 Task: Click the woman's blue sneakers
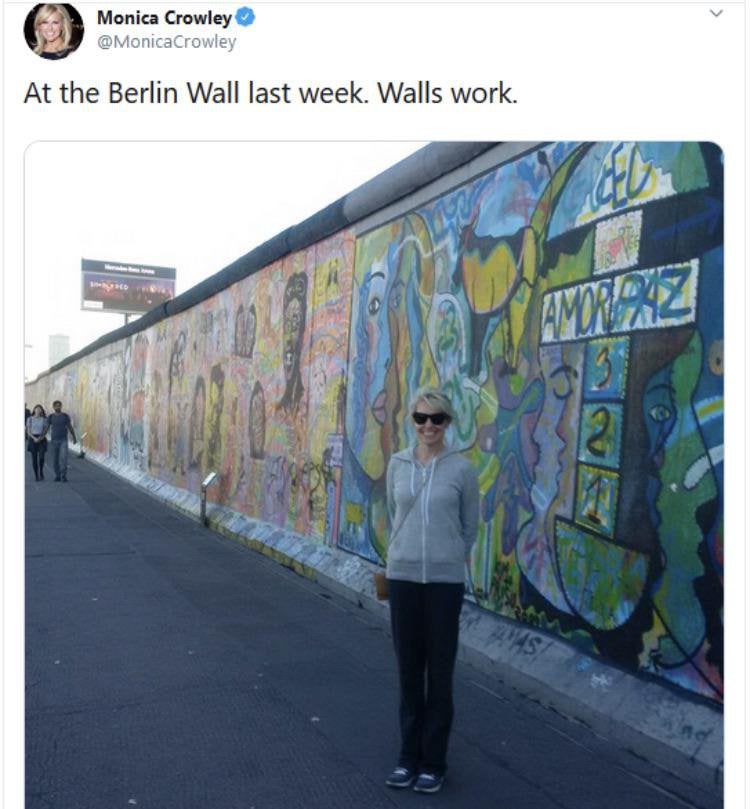point(413,780)
